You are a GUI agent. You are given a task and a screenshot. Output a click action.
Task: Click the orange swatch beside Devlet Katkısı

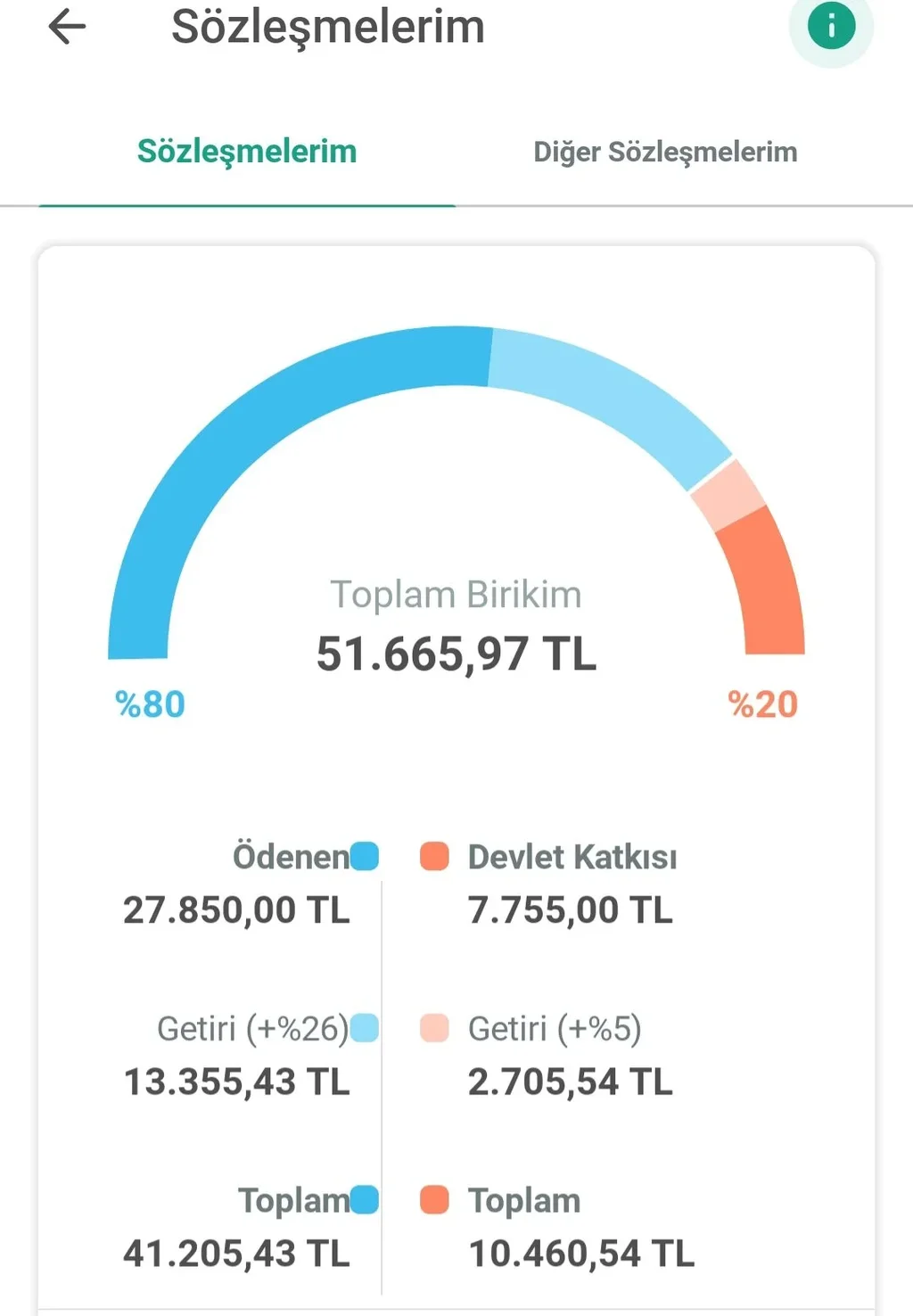(x=434, y=857)
